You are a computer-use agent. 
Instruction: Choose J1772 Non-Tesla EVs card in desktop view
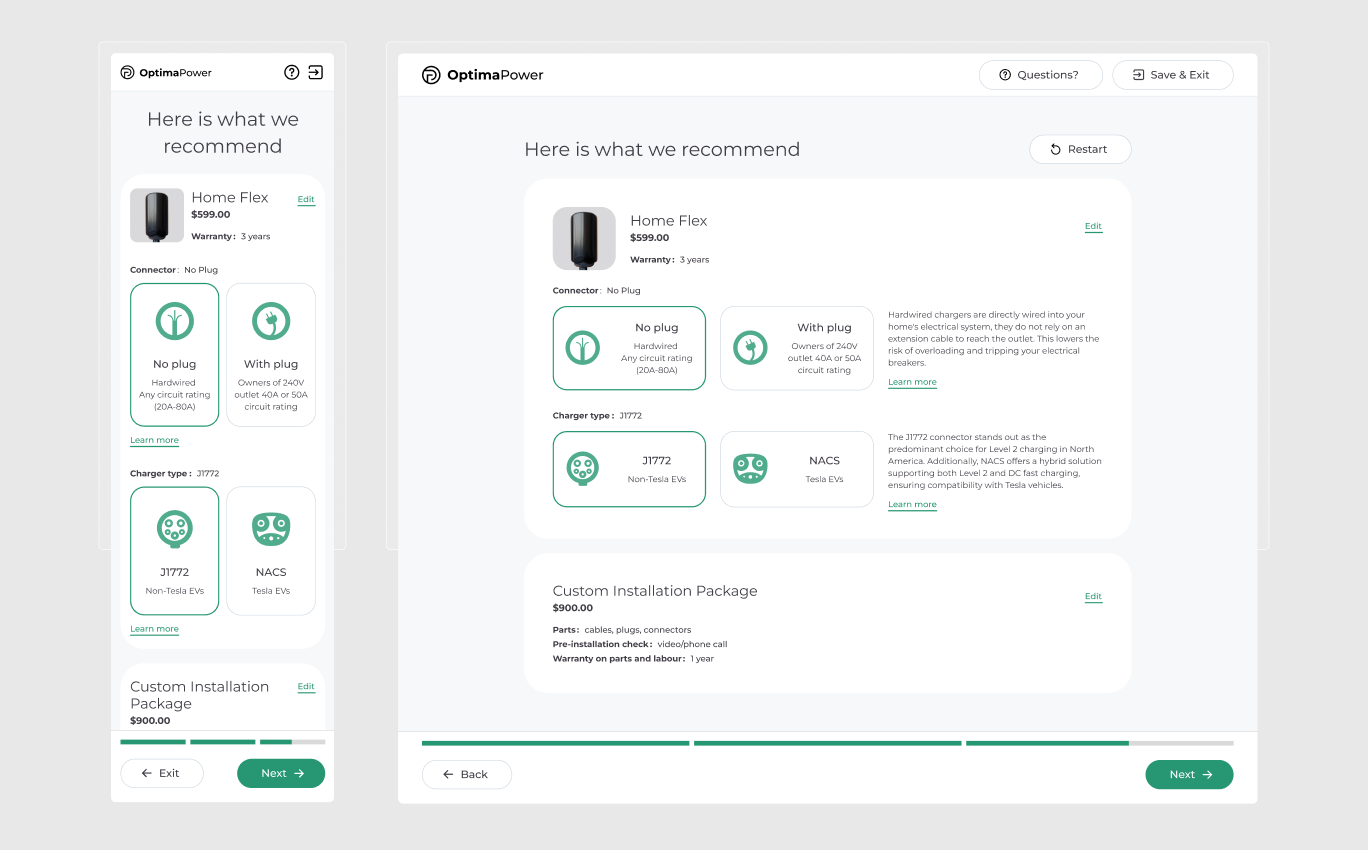629,469
